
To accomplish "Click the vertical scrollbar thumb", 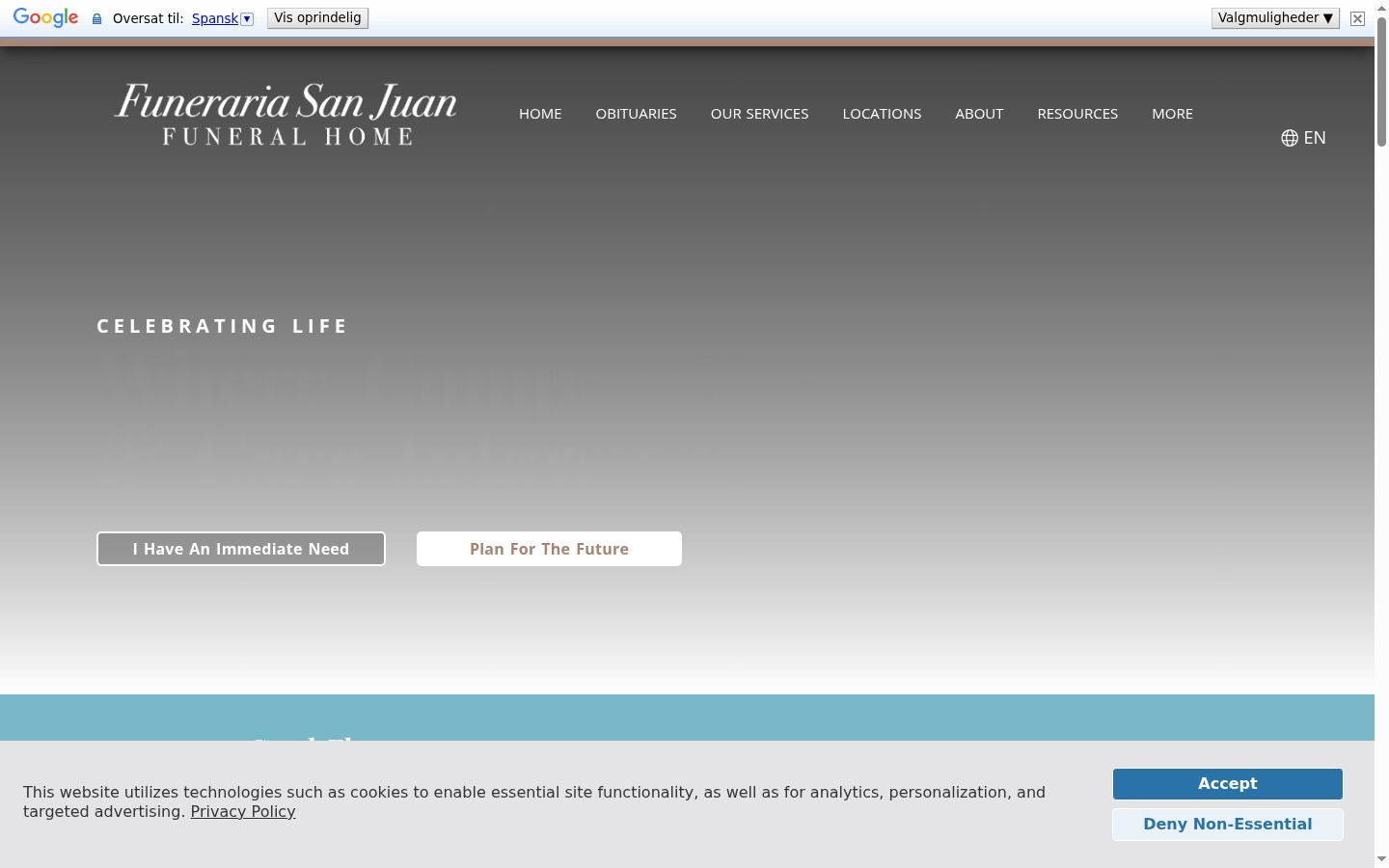I will click(x=1381, y=81).
